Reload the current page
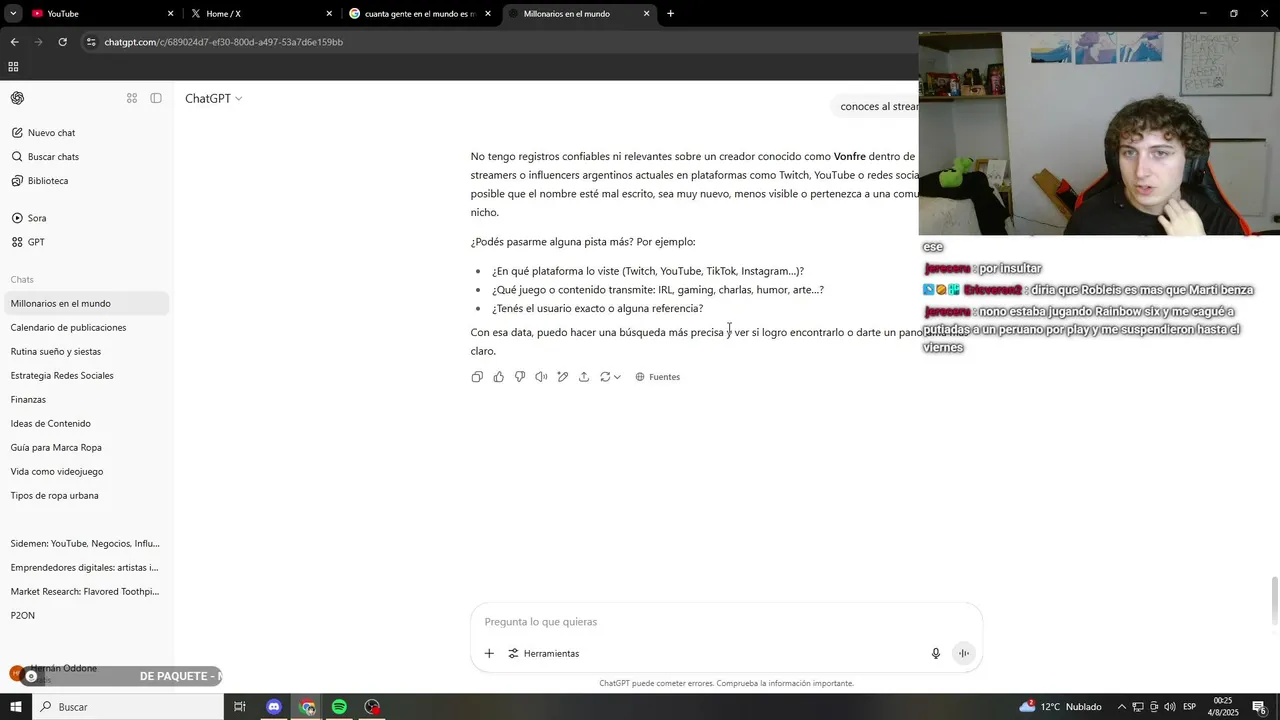 [x=62, y=42]
